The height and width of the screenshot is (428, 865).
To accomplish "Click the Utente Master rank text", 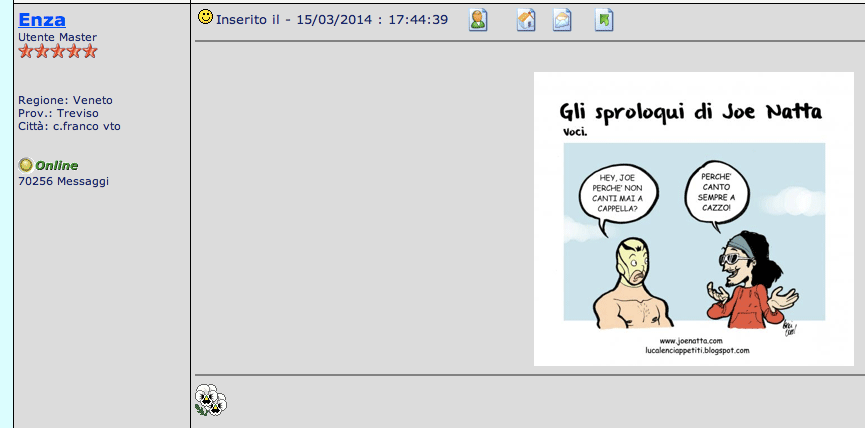I will click(57, 37).
